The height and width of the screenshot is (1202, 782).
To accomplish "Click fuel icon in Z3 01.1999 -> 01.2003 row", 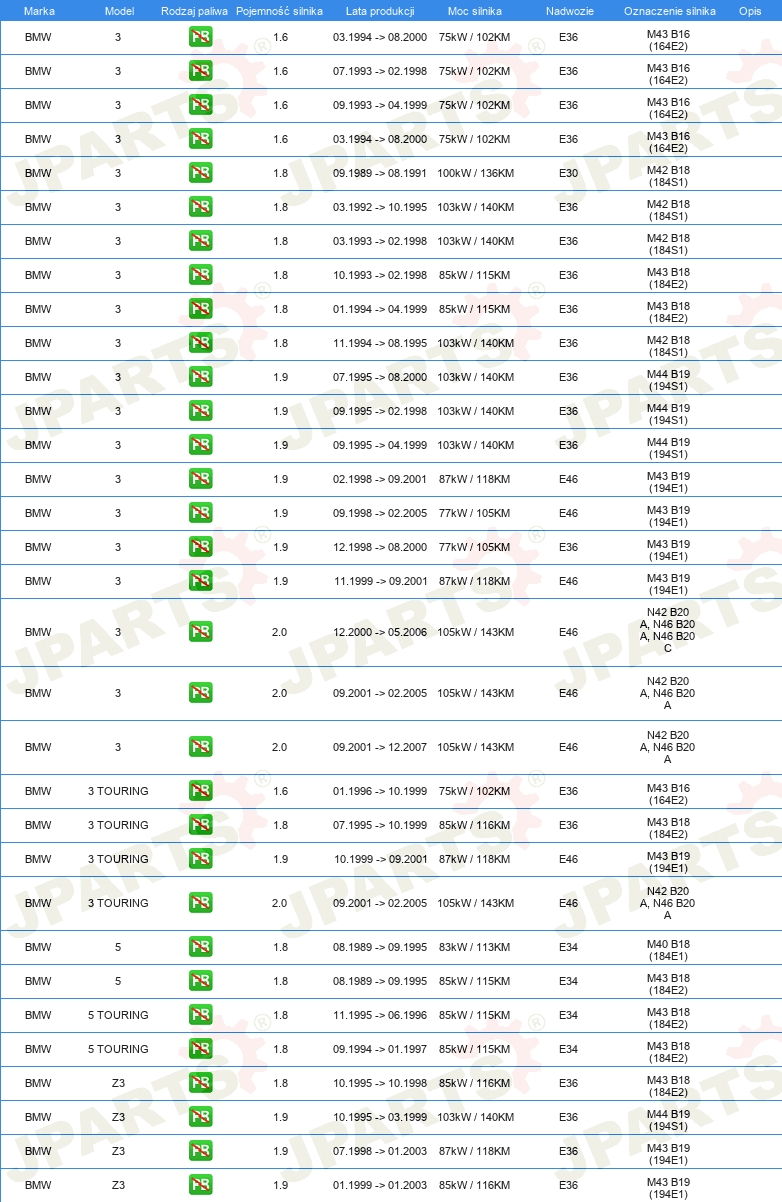I will click(x=200, y=1186).
